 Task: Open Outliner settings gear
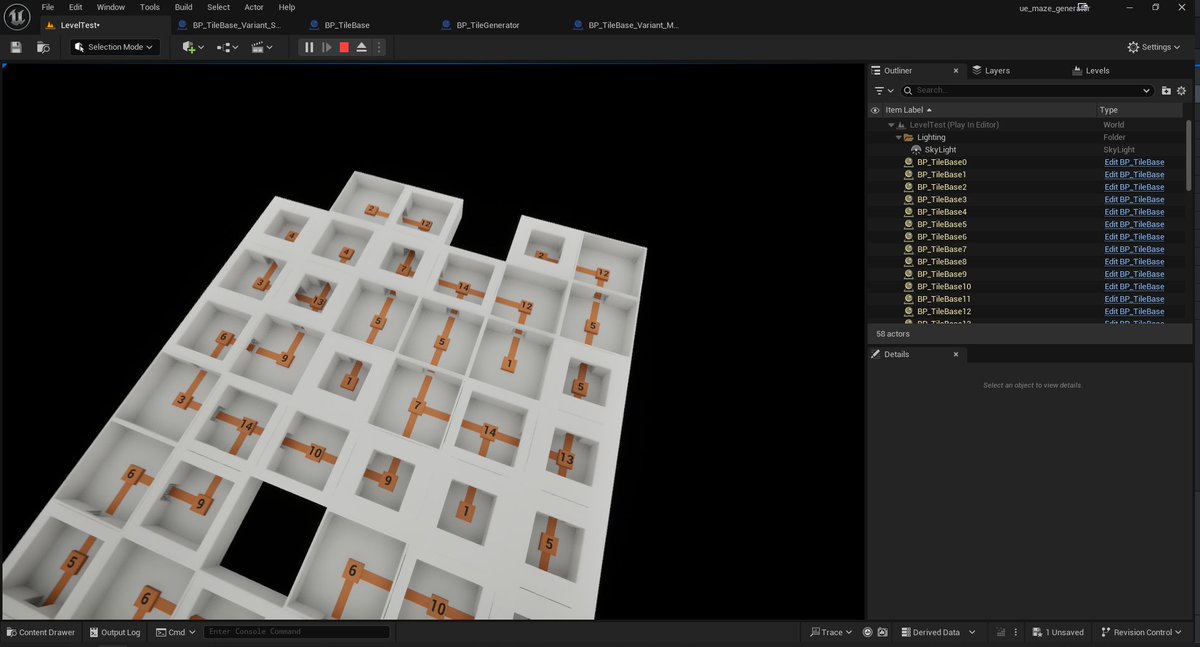pyautogui.click(x=1182, y=90)
